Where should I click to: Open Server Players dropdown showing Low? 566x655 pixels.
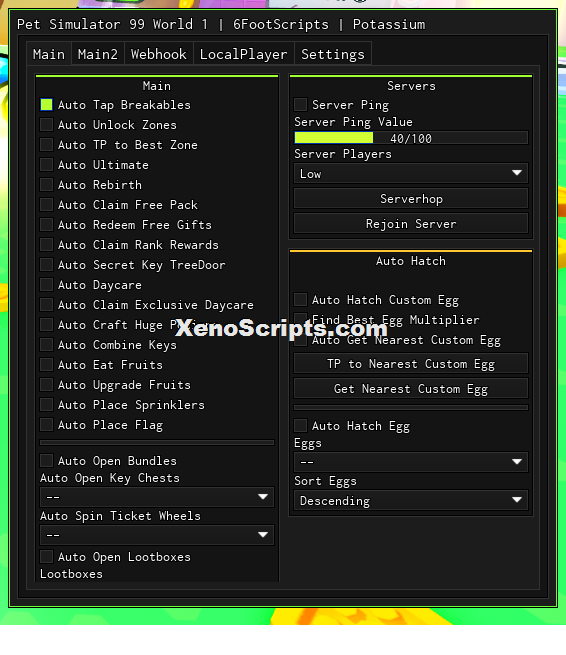(x=411, y=173)
